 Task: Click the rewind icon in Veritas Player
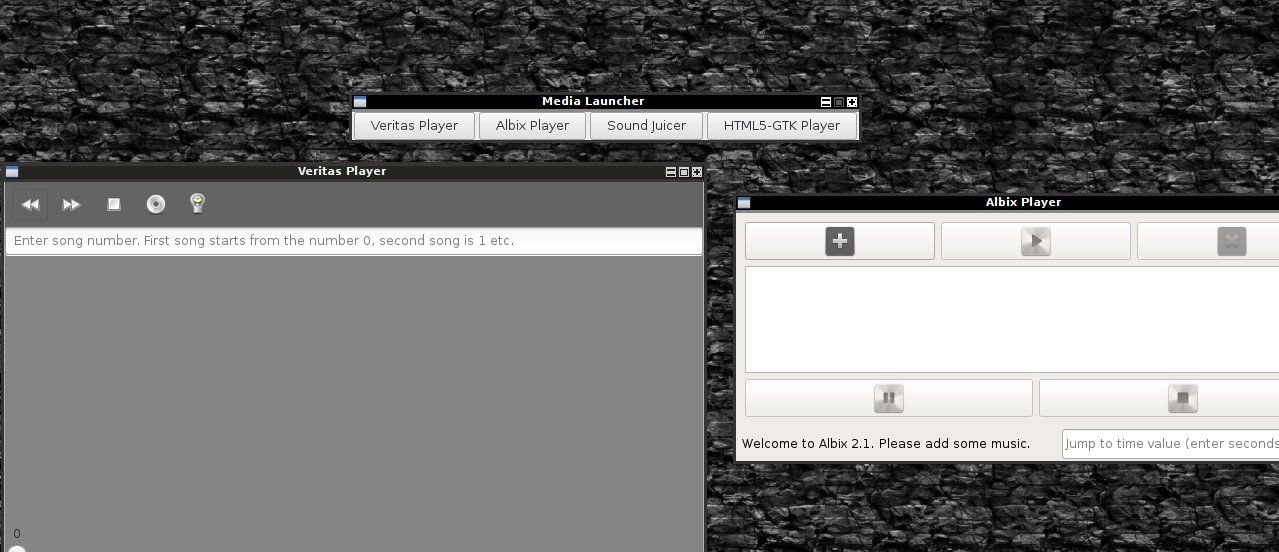click(30, 204)
